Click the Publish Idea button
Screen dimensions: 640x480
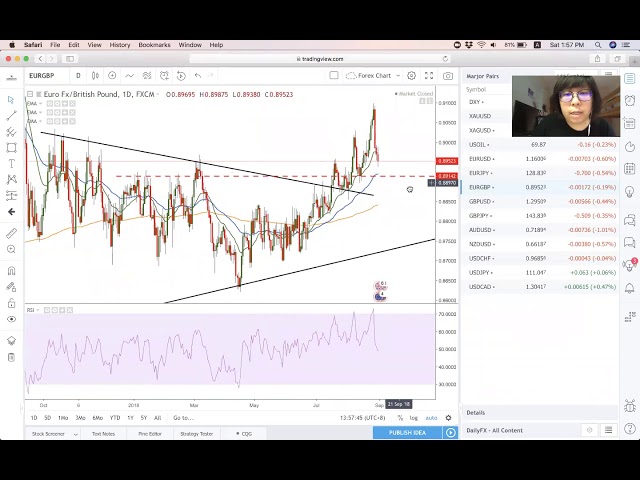[x=408, y=433]
